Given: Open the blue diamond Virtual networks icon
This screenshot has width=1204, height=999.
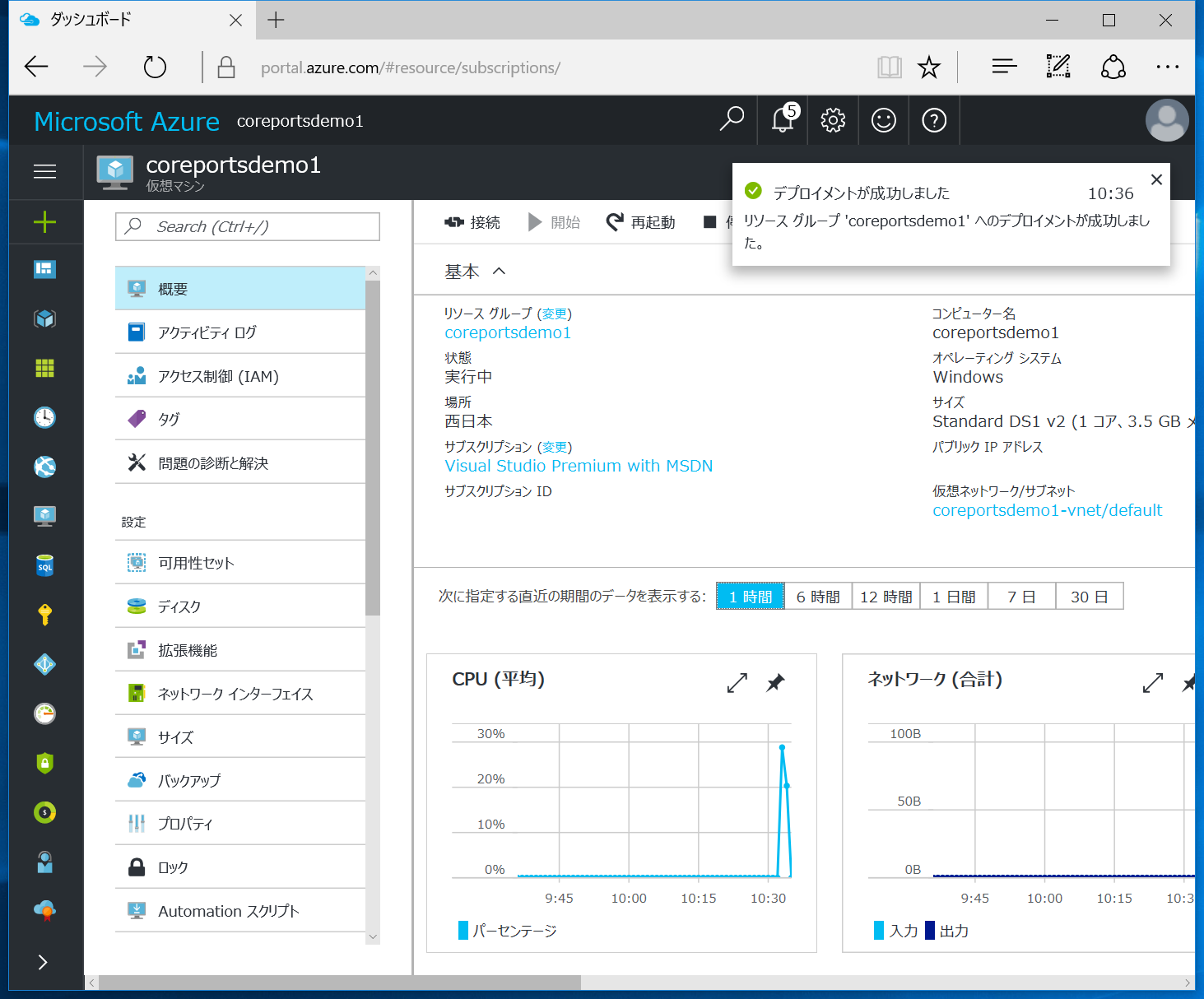Looking at the screenshot, I should (44, 664).
